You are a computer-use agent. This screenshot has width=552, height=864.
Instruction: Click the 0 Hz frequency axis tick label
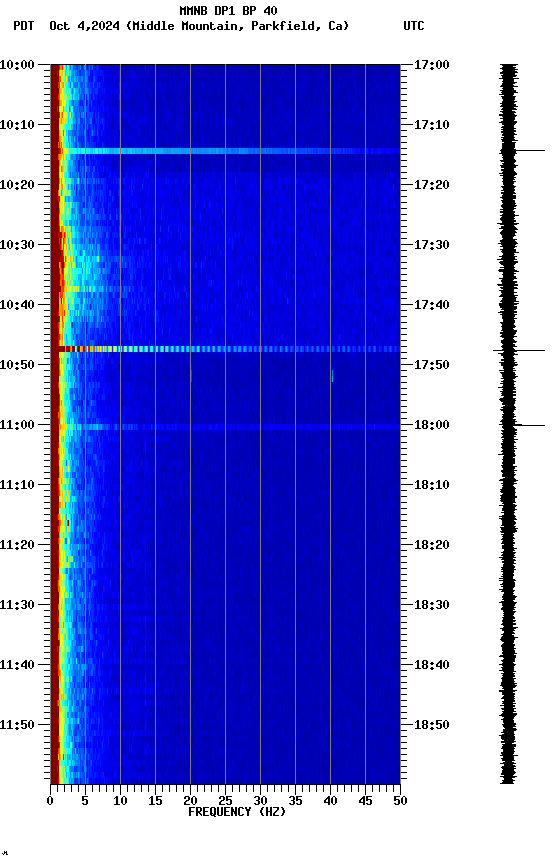[50, 801]
